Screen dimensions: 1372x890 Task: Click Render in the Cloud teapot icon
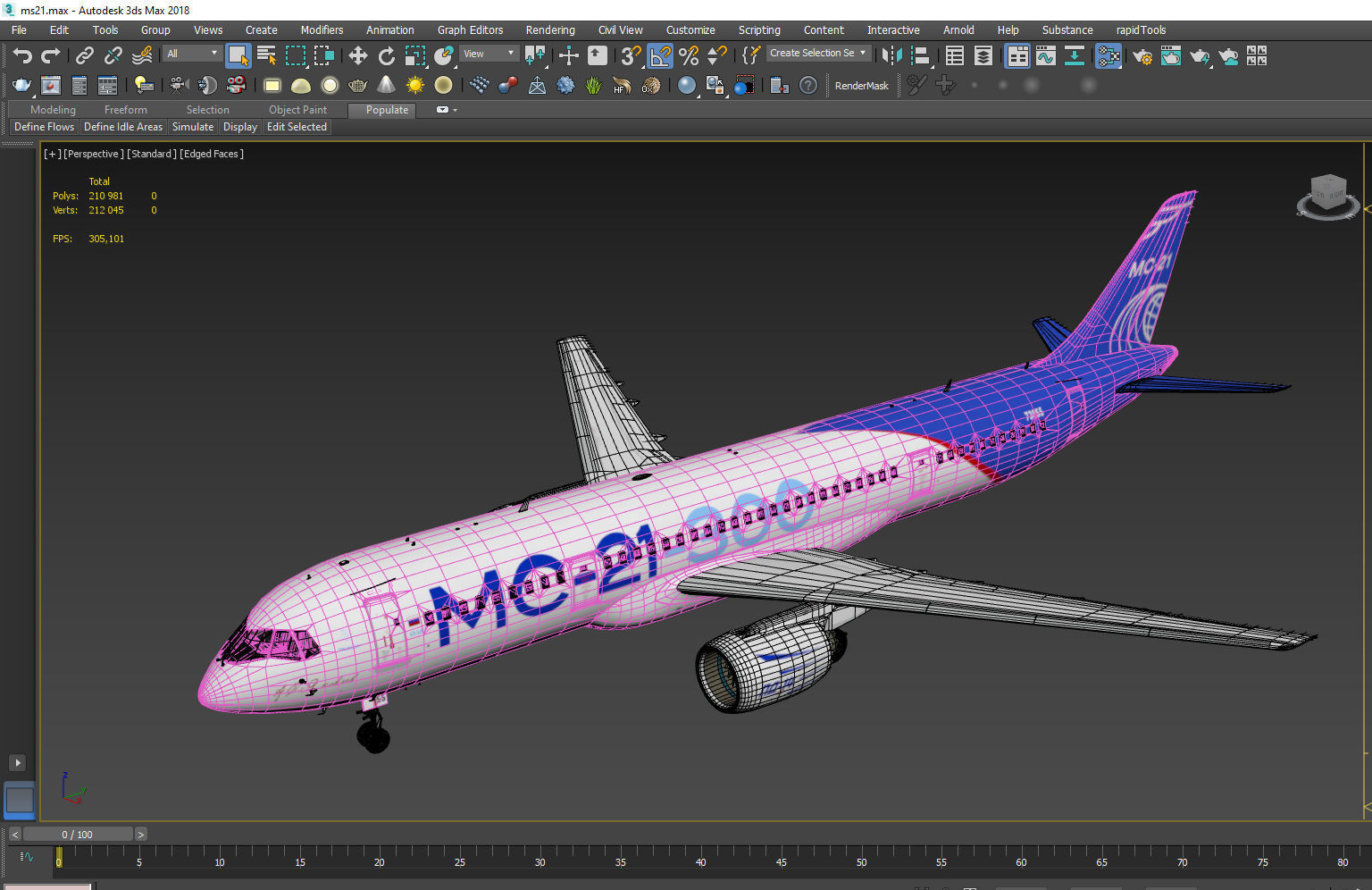1229,55
